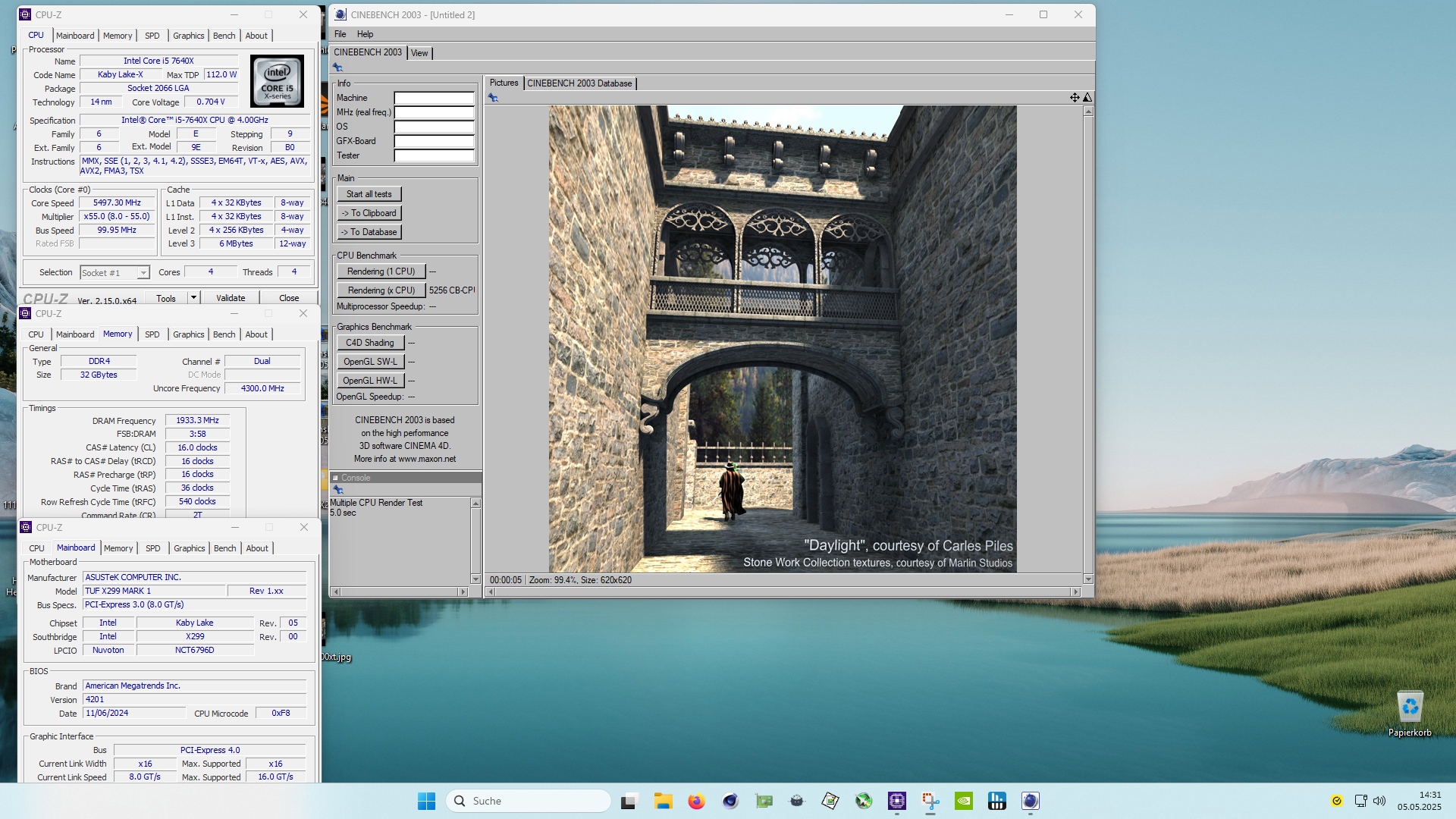Image resolution: width=1456 pixels, height=819 pixels.
Task: Open About tab in bottom CPU-Z window
Action: [257, 548]
